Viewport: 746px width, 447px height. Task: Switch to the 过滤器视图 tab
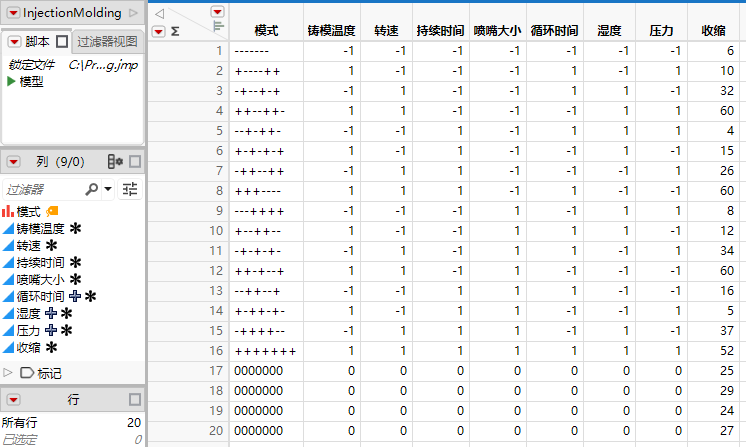tap(107, 42)
